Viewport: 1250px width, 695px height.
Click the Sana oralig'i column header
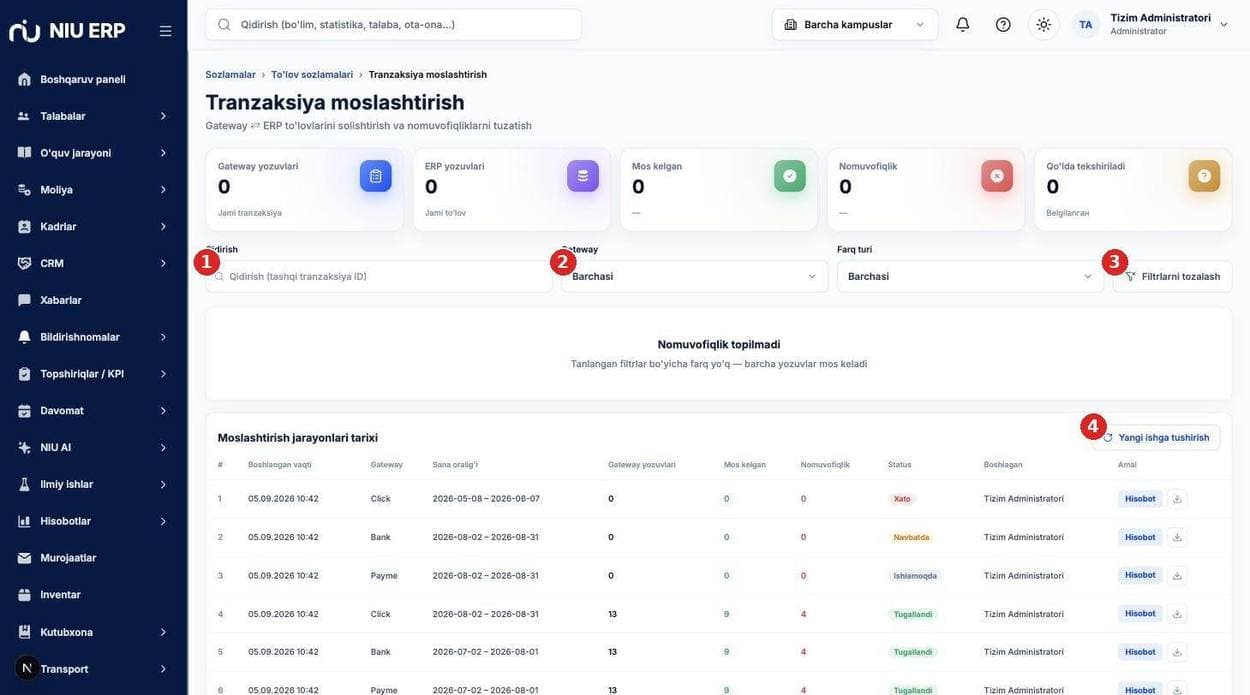point(455,465)
